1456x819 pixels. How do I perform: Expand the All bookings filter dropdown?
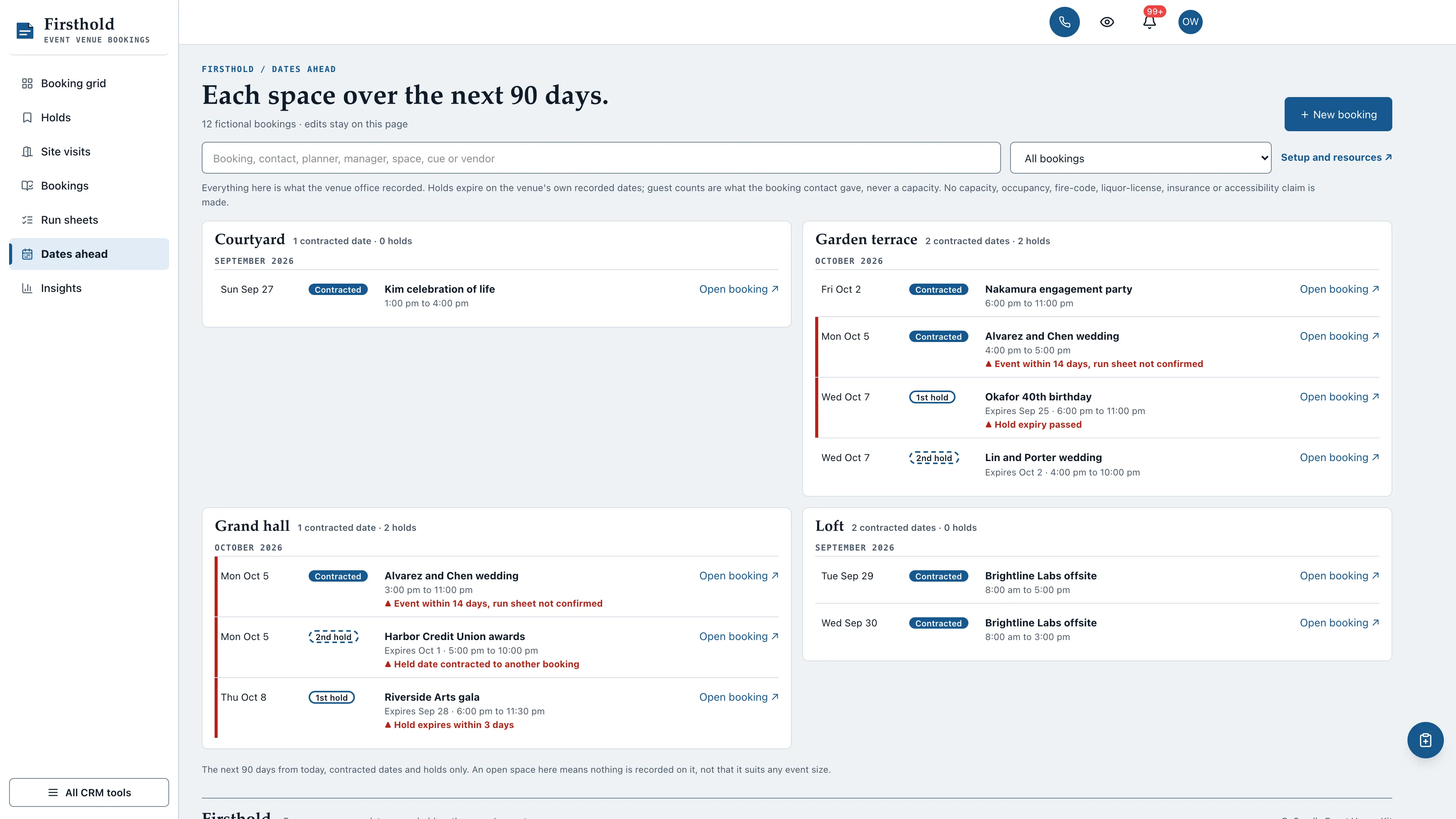point(1140,158)
